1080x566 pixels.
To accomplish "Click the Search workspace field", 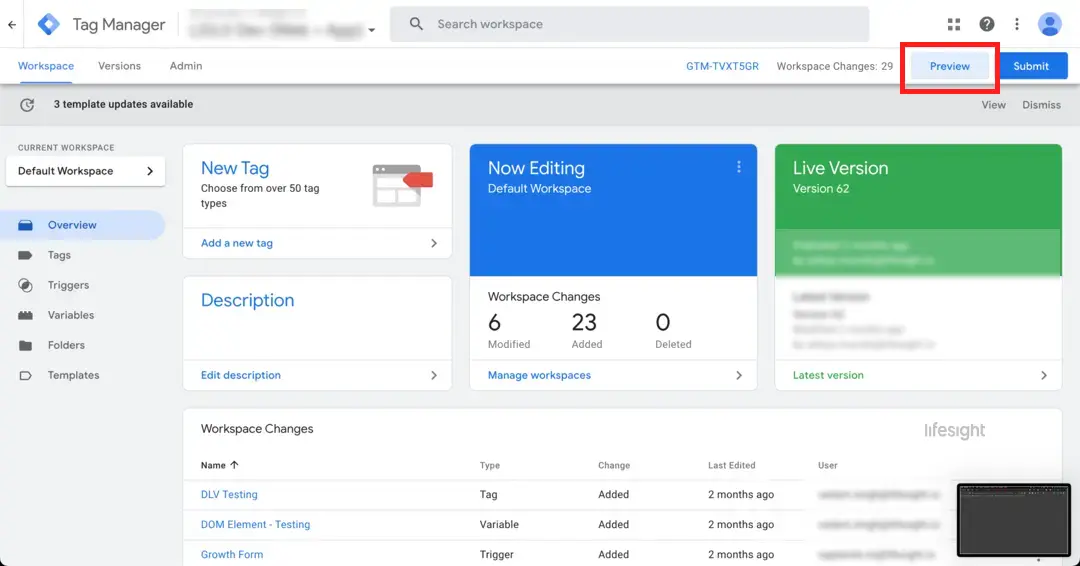I will click(x=630, y=24).
